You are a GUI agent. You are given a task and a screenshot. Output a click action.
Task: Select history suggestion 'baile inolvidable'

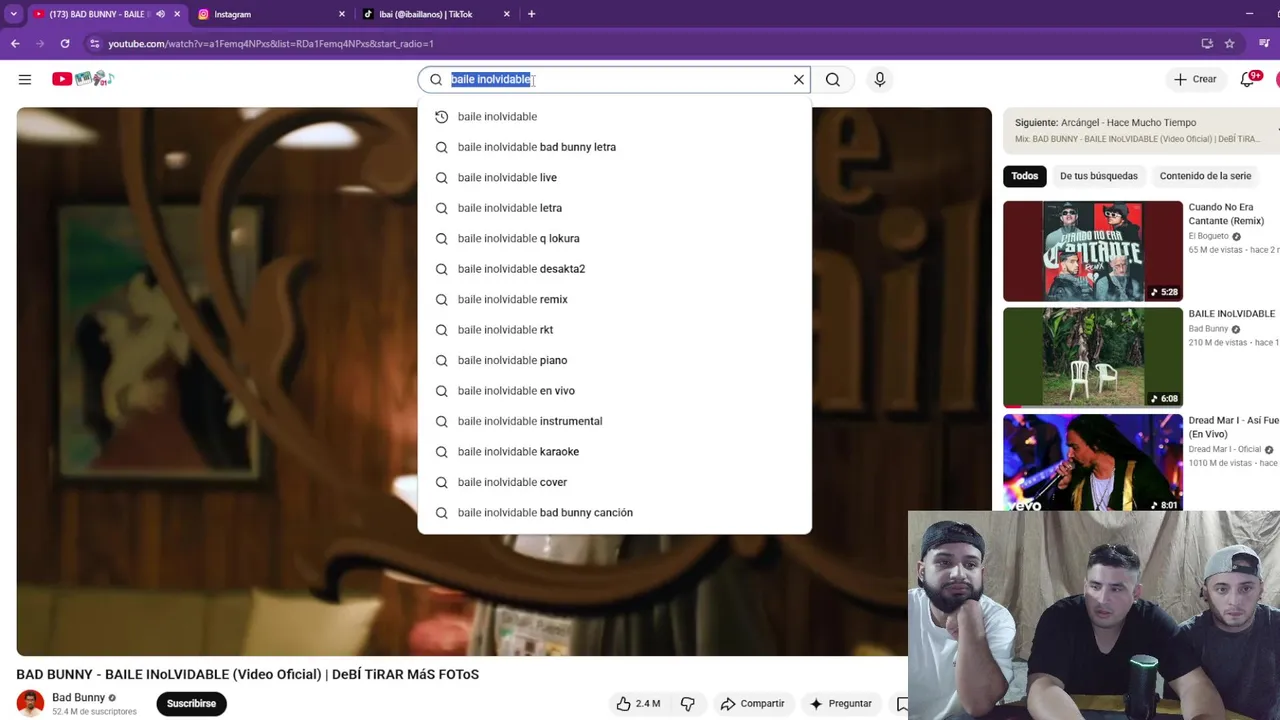click(x=614, y=117)
